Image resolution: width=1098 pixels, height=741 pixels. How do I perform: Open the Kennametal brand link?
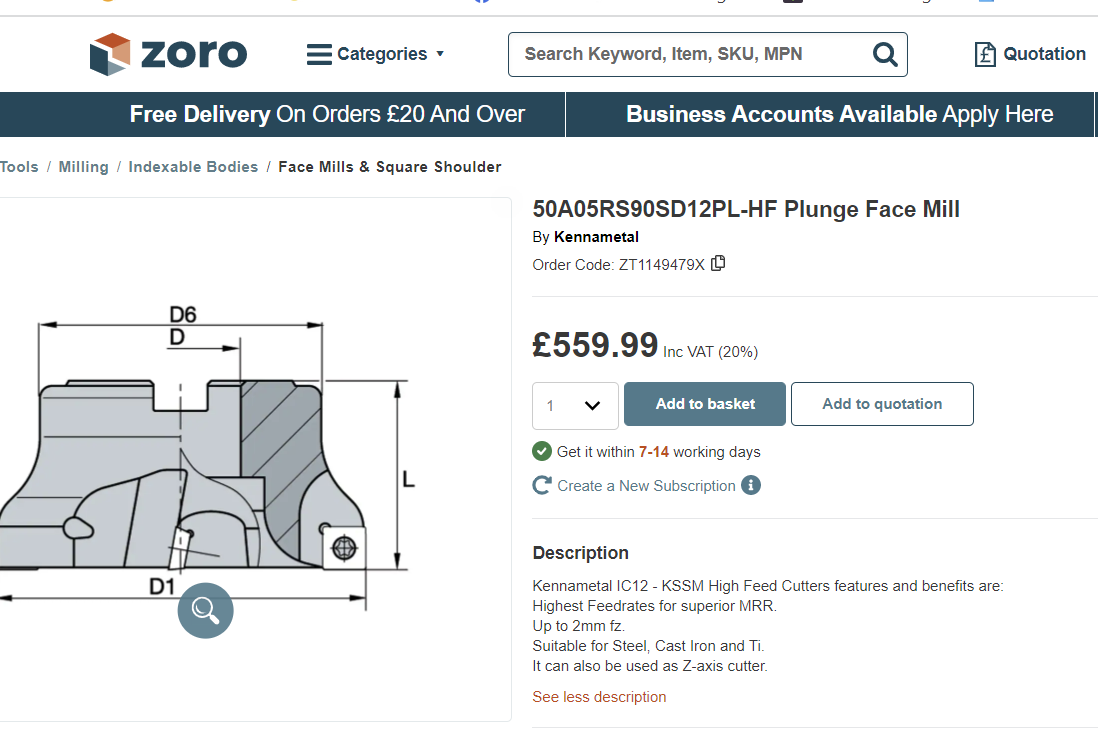596,237
